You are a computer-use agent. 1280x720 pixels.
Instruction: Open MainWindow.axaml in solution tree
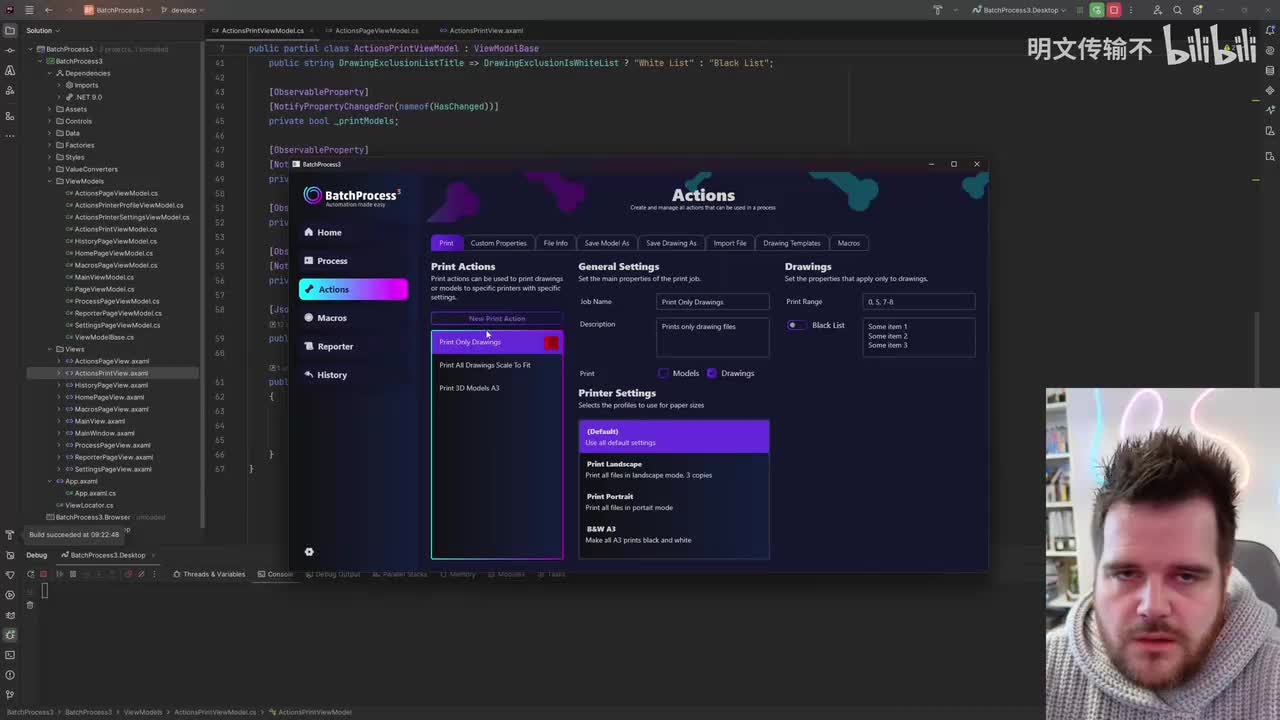point(105,433)
